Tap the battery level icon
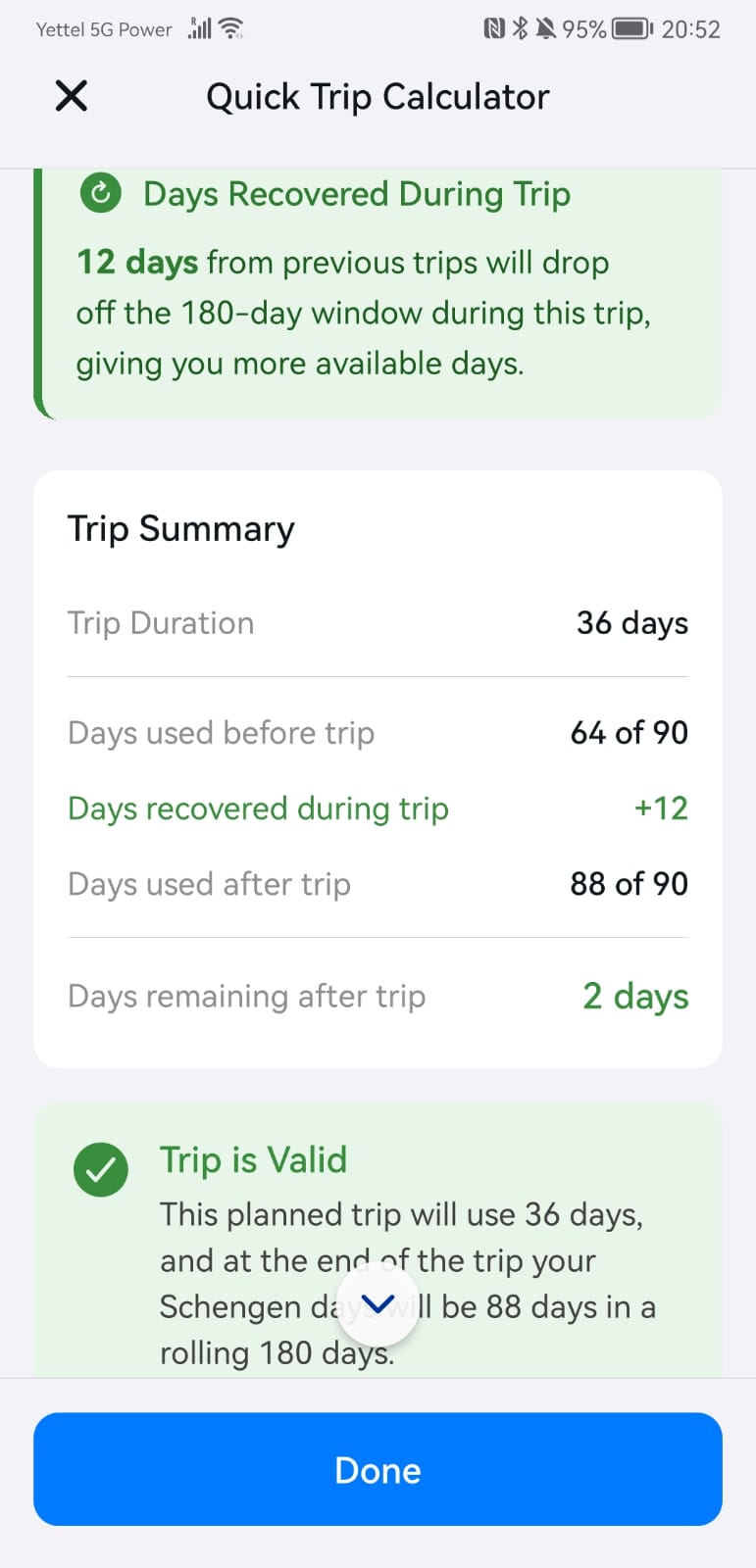This screenshot has height=1568, width=756. pos(631,28)
